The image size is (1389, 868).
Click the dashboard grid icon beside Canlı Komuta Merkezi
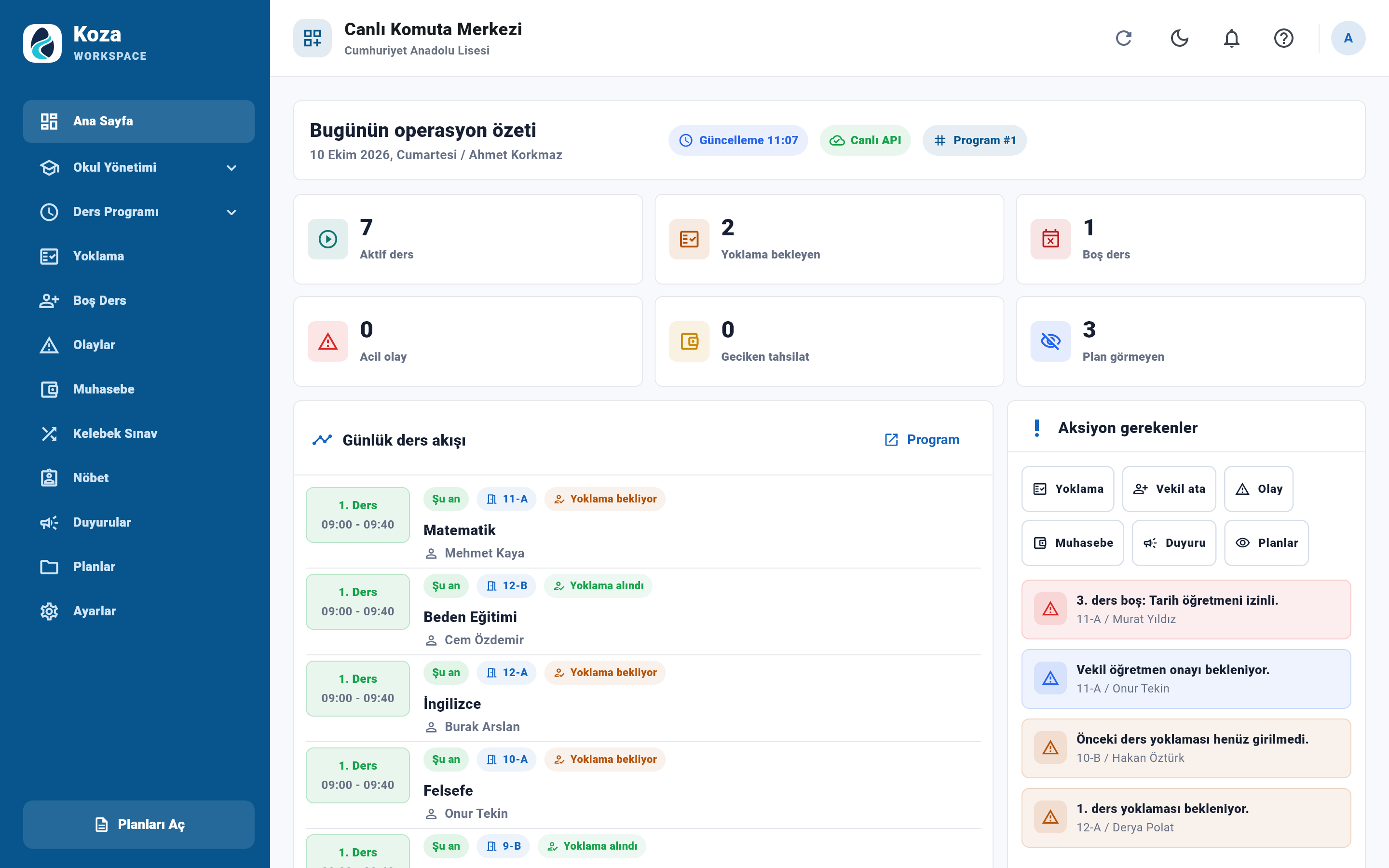[312, 39]
